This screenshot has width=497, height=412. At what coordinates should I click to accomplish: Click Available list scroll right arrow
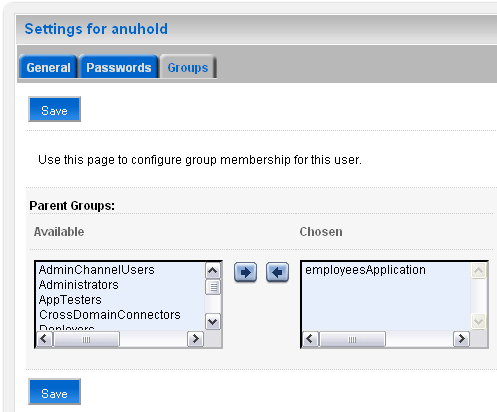[x=196, y=339]
